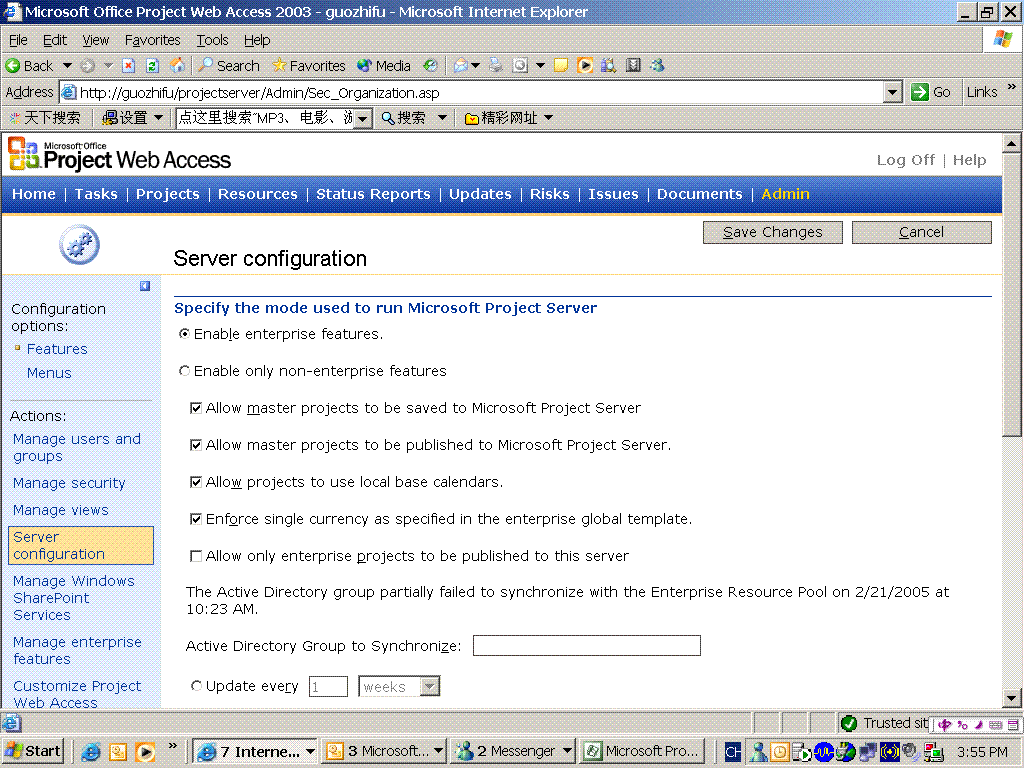The height and width of the screenshot is (768, 1024).
Task: Launch Internet Explorer from Quick Launch
Action: click(x=91, y=752)
